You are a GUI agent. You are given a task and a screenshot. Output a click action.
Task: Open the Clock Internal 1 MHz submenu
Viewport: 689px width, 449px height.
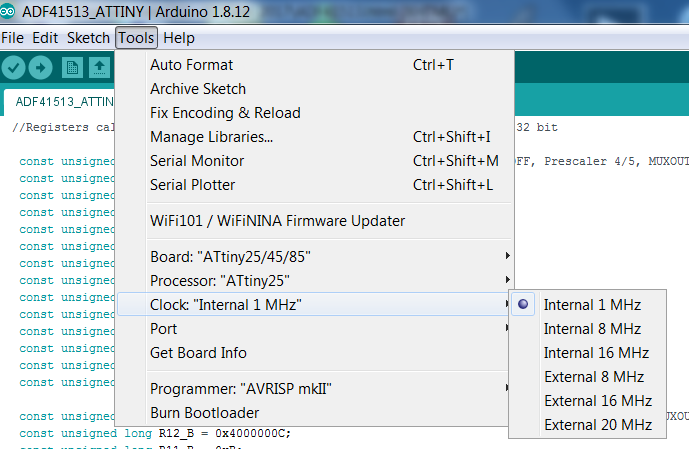tap(314, 304)
